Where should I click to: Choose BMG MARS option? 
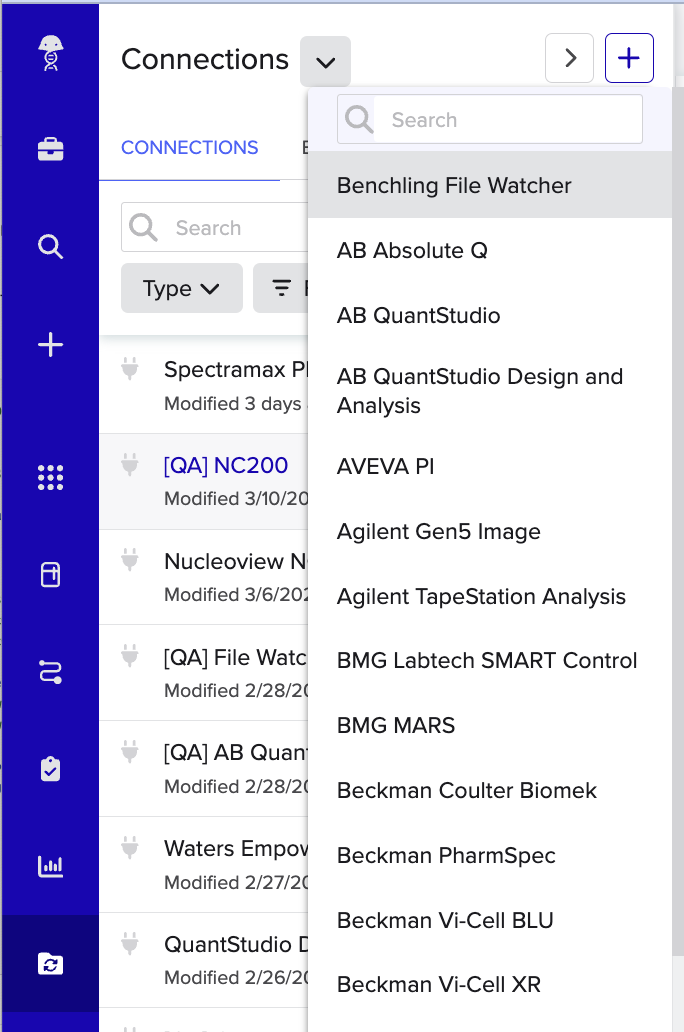coord(490,725)
